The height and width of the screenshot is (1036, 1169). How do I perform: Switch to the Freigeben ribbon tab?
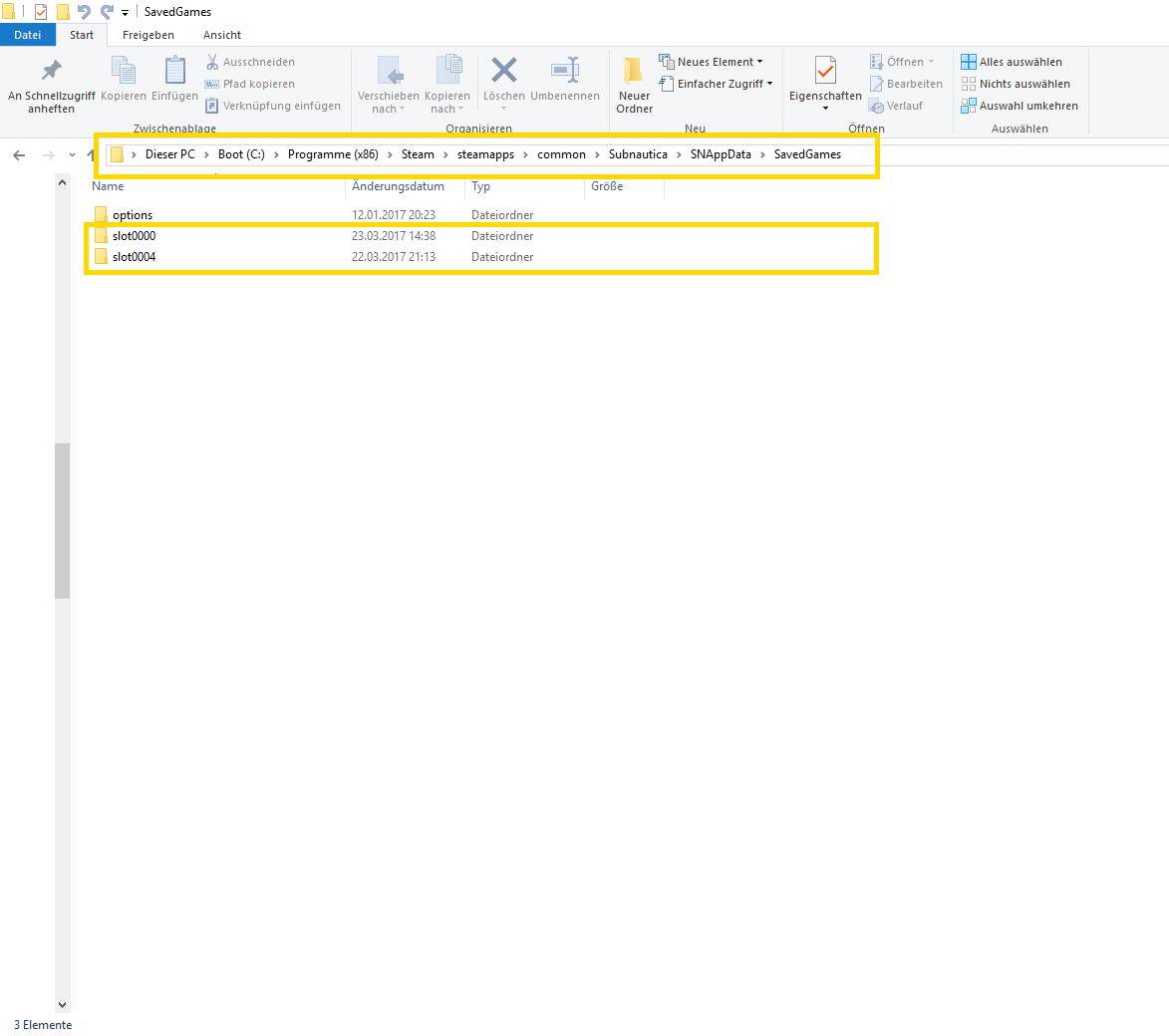148,35
